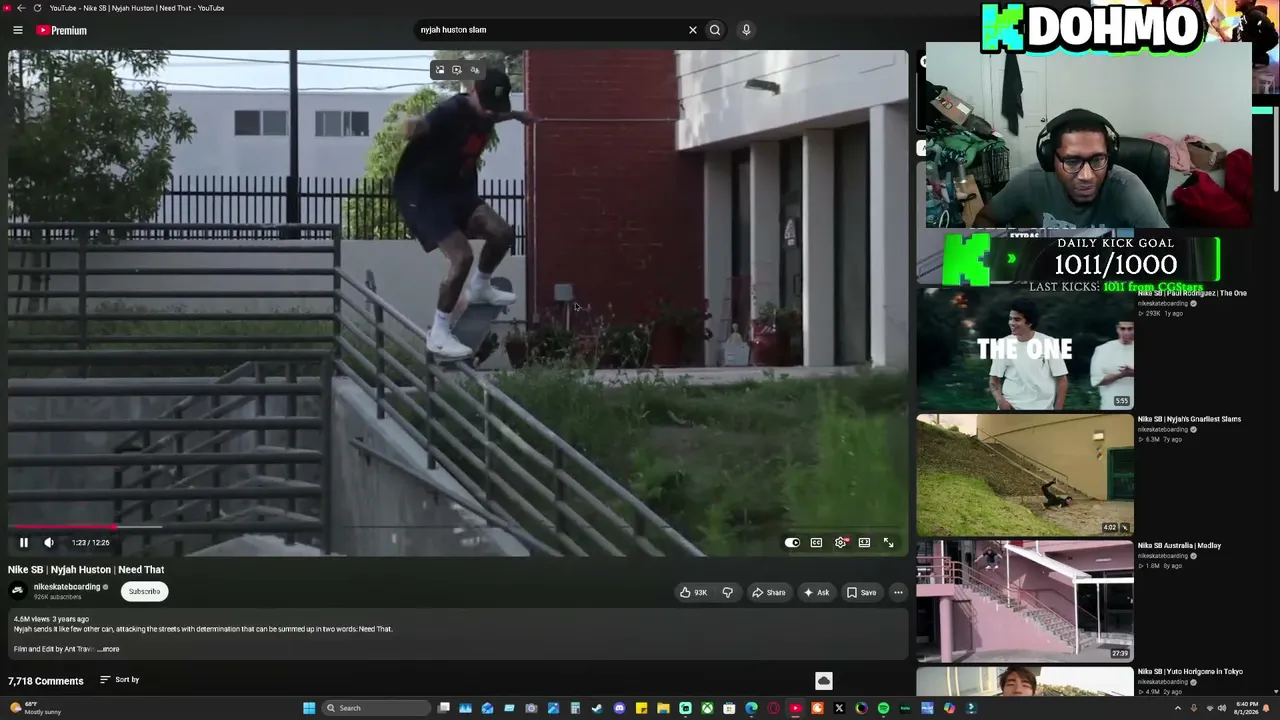Open nikeskateboarding channel name link

67,587
